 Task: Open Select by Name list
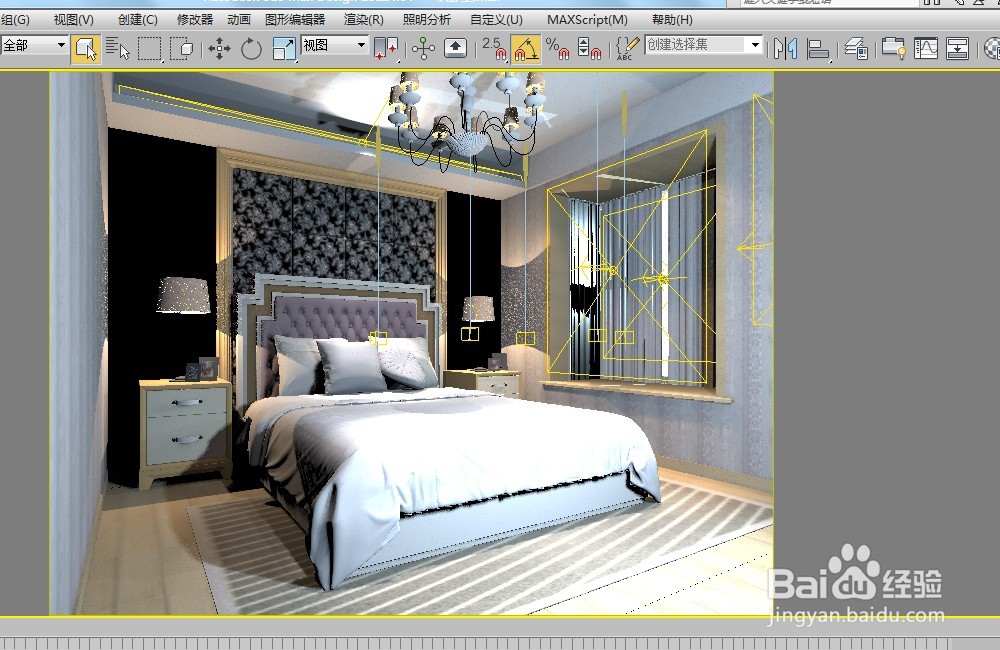117,48
